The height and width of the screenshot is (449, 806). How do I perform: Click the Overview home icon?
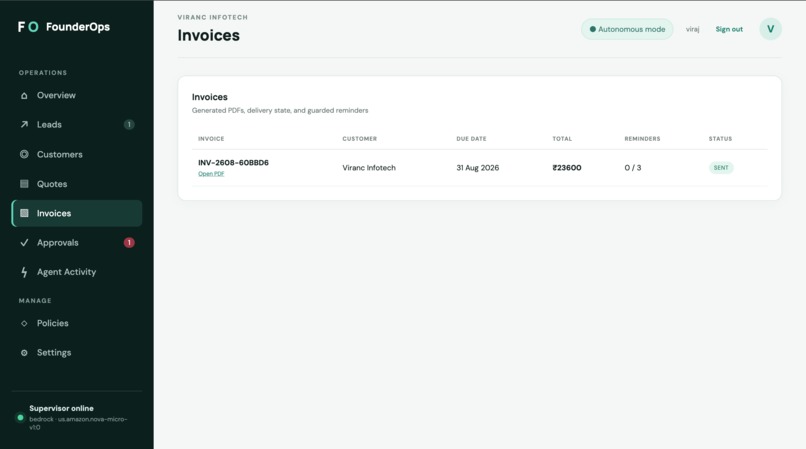[x=24, y=96]
